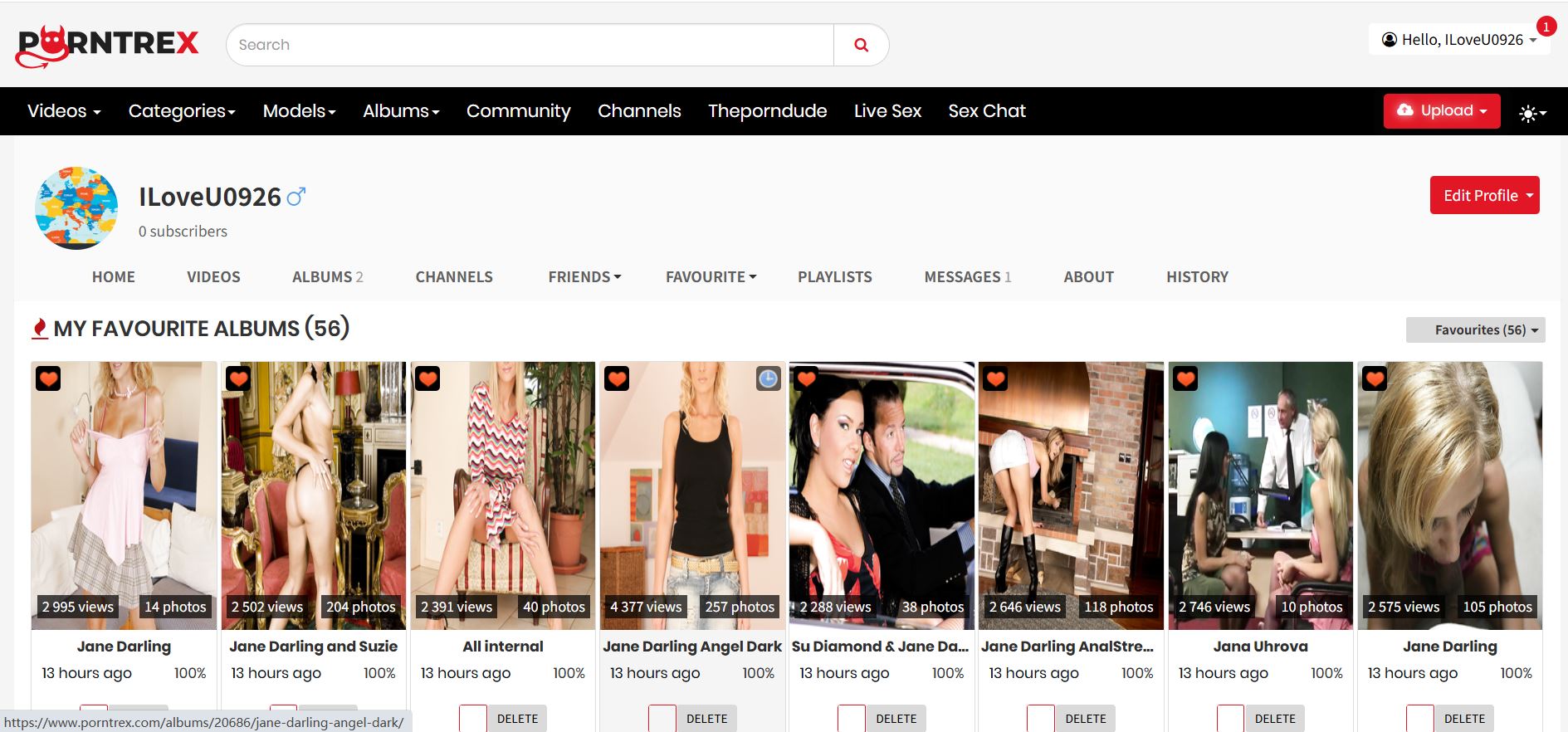The image size is (1568, 732).
Task: Check the box under the last album in the row
Action: [1419, 719]
